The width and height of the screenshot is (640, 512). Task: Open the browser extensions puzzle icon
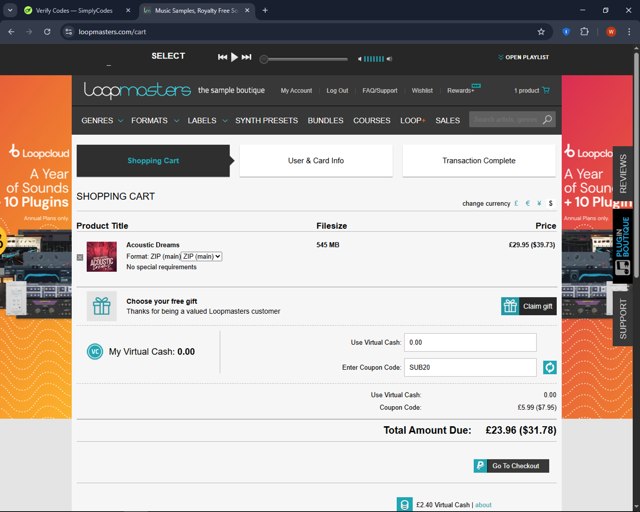584,32
